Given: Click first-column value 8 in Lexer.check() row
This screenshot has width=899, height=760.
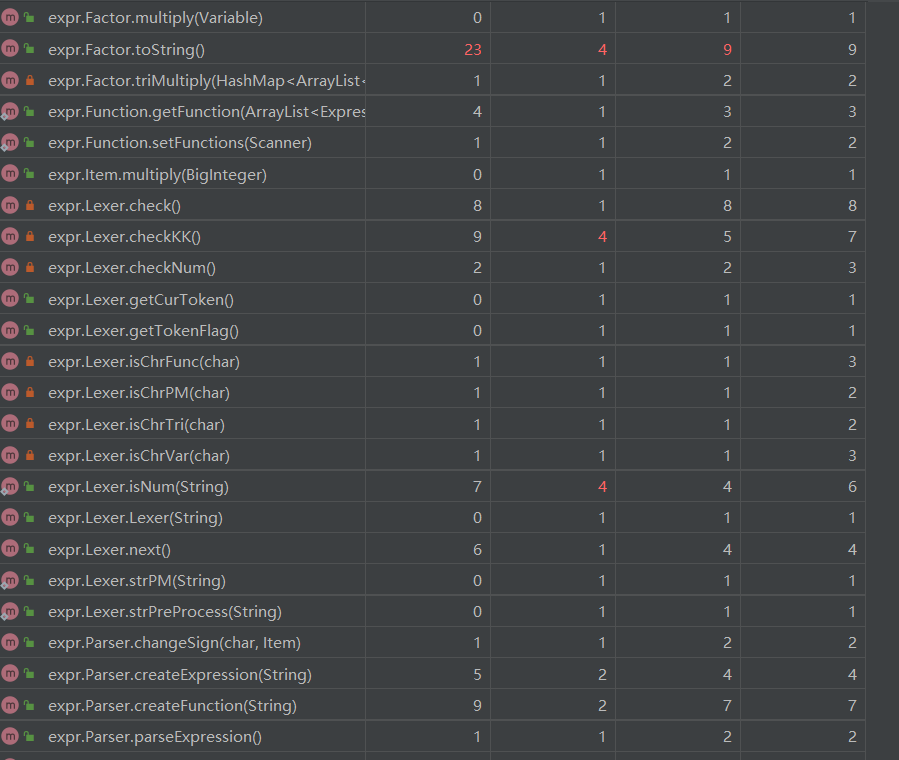Looking at the screenshot, I should click(477, 205).
